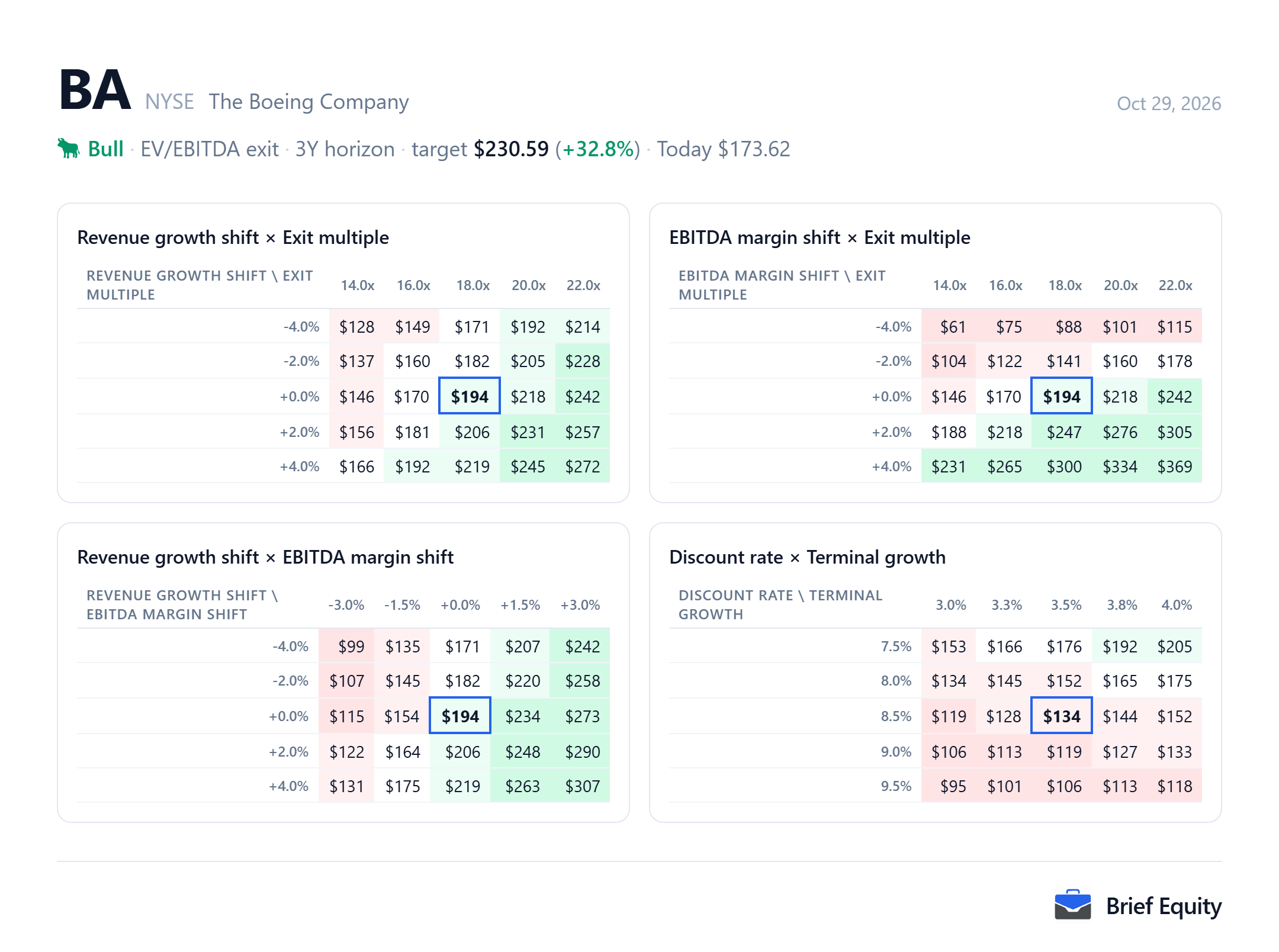Click the $118 cell
The height and width of the screenshot is (952, 1279).
pos(1175,786)
